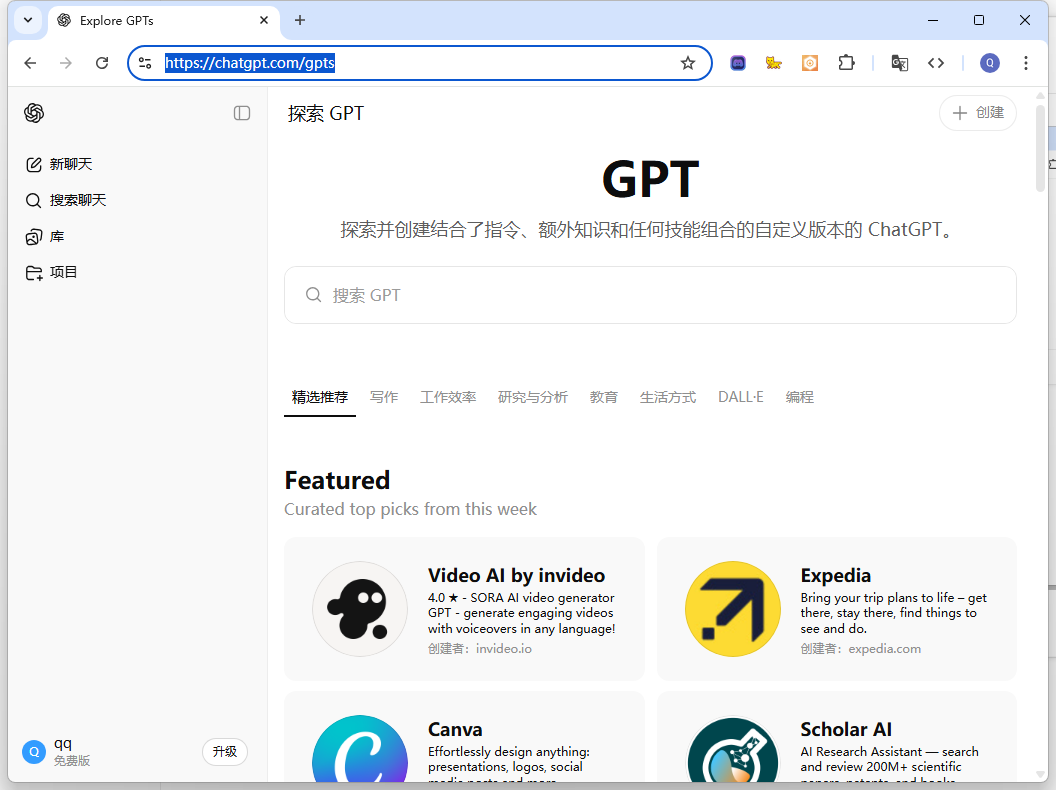Click the scrollbar down arrow
This screenshot has height=790, width=1056.
pyautogui.click(x=1041, y=775)
